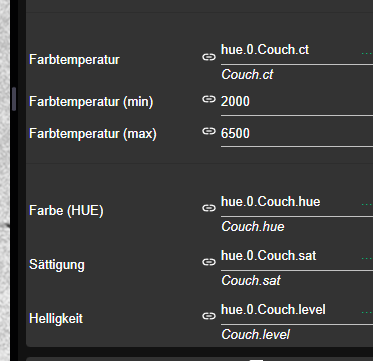373x361 pixels.
Task: Select the Farbtemperatur label
Action: [74, 60]
